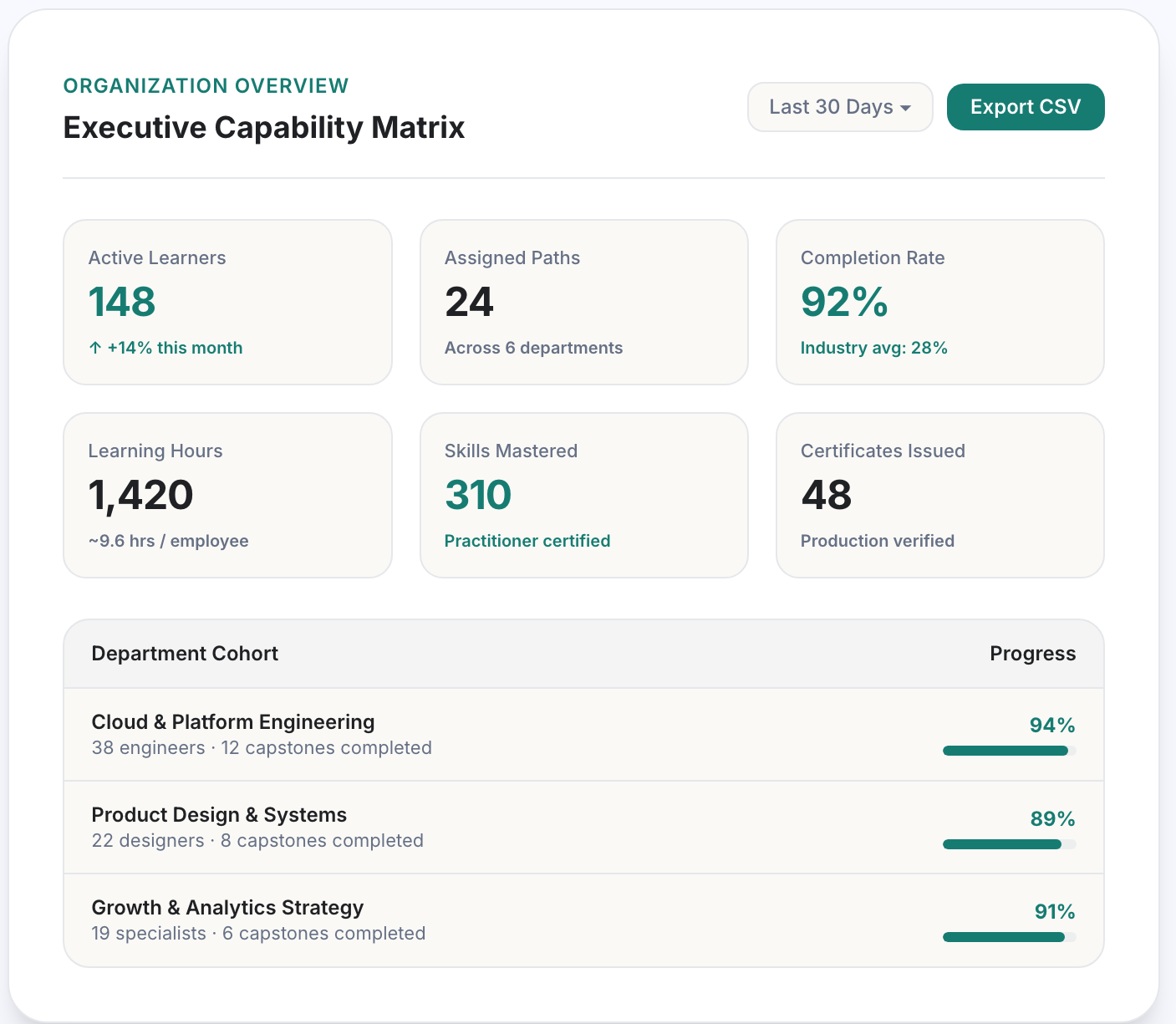
Task: Click the 310 skills mastered value
Action: 478,495
